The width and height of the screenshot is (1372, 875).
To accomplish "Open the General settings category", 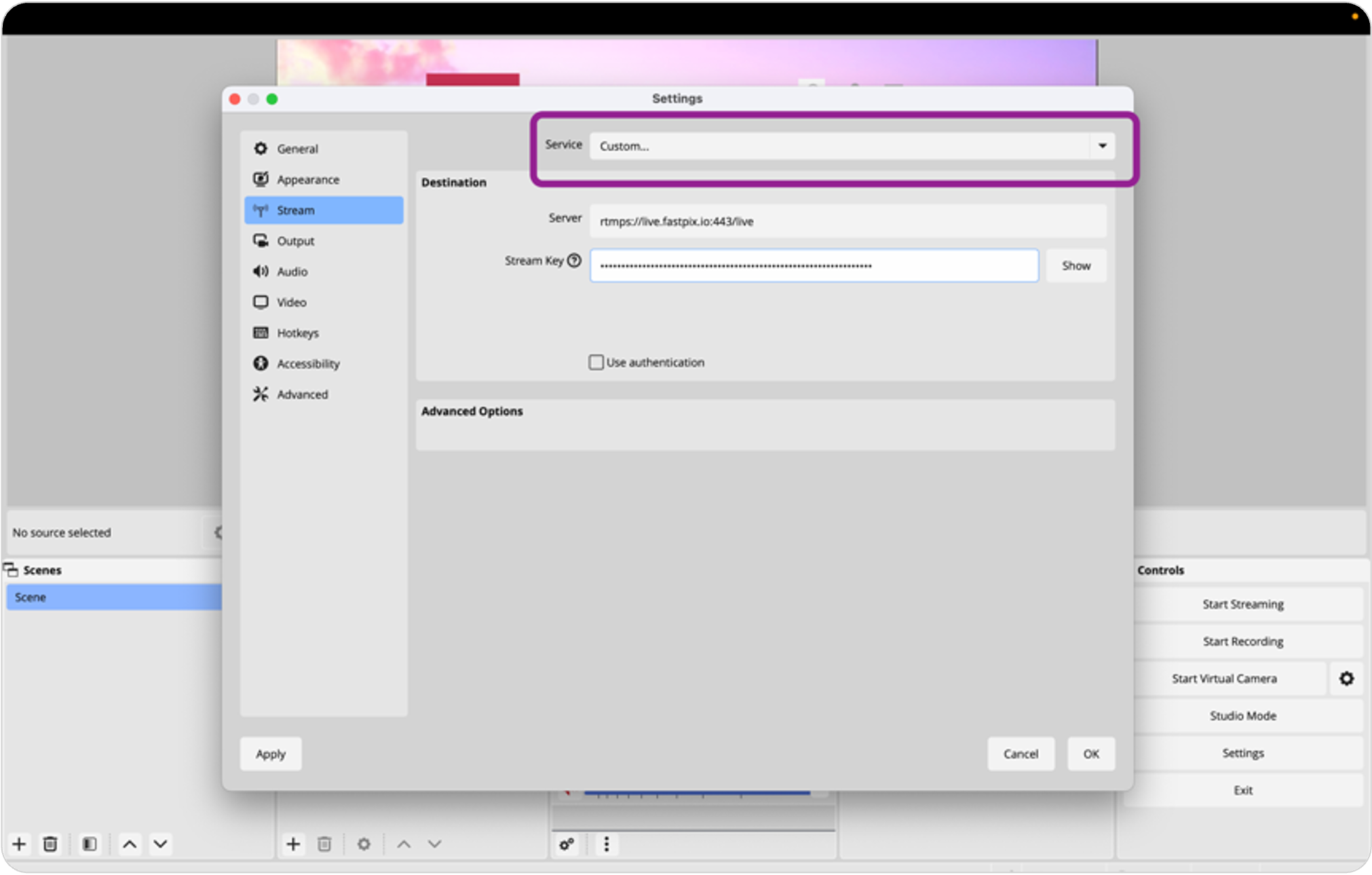I will click(324, 149).
